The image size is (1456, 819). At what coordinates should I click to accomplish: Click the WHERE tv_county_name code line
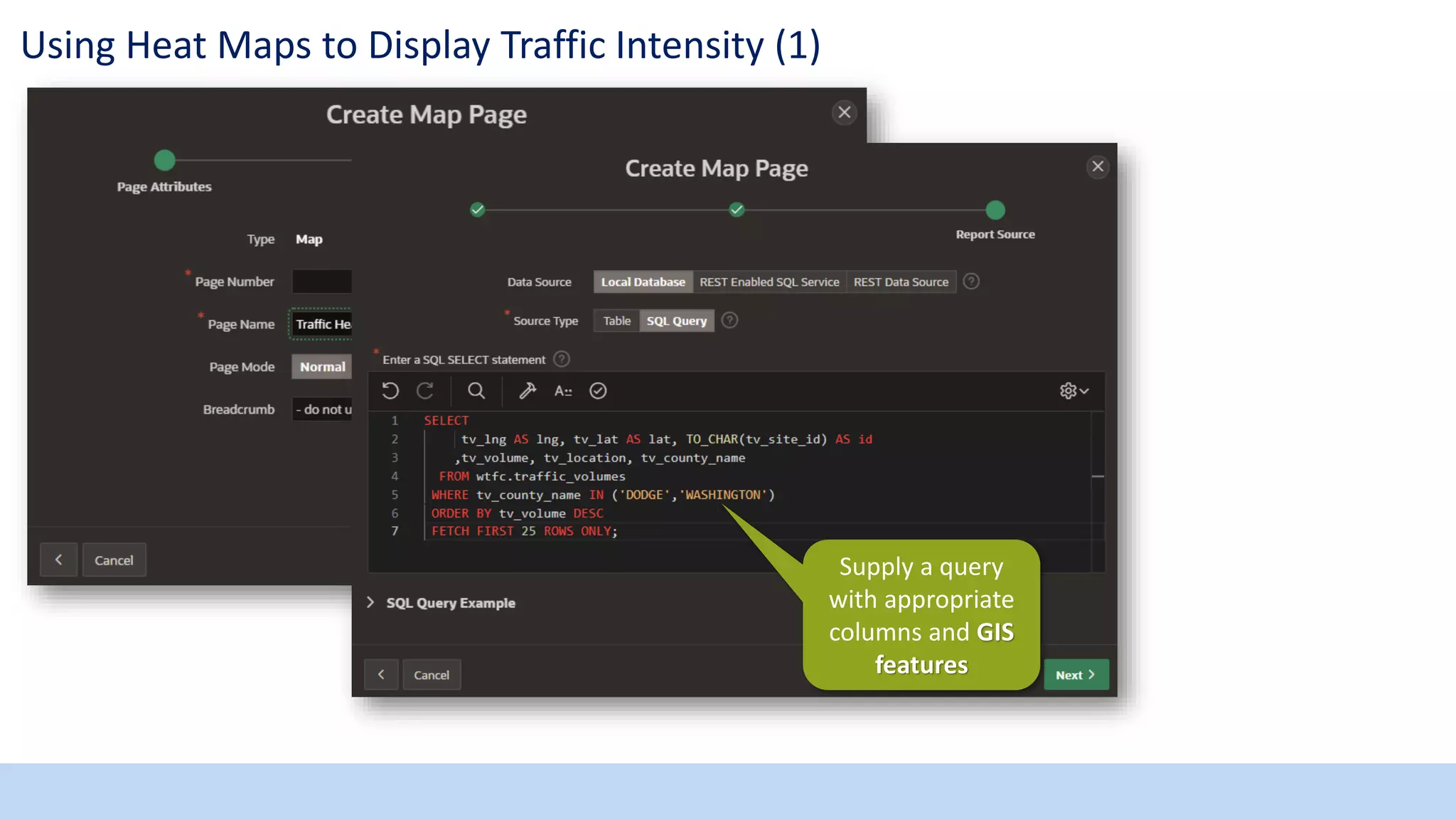603,495
